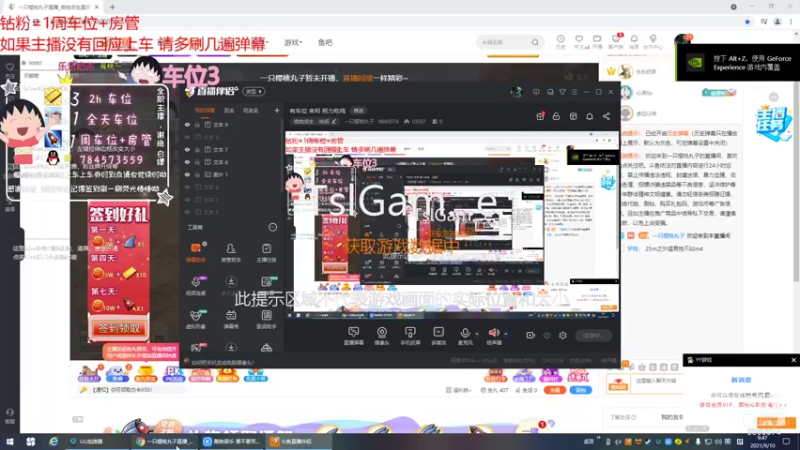Screen dimensions: 800x450
Task: Mute the 扬声器 speaker
Action: (493, 336)
